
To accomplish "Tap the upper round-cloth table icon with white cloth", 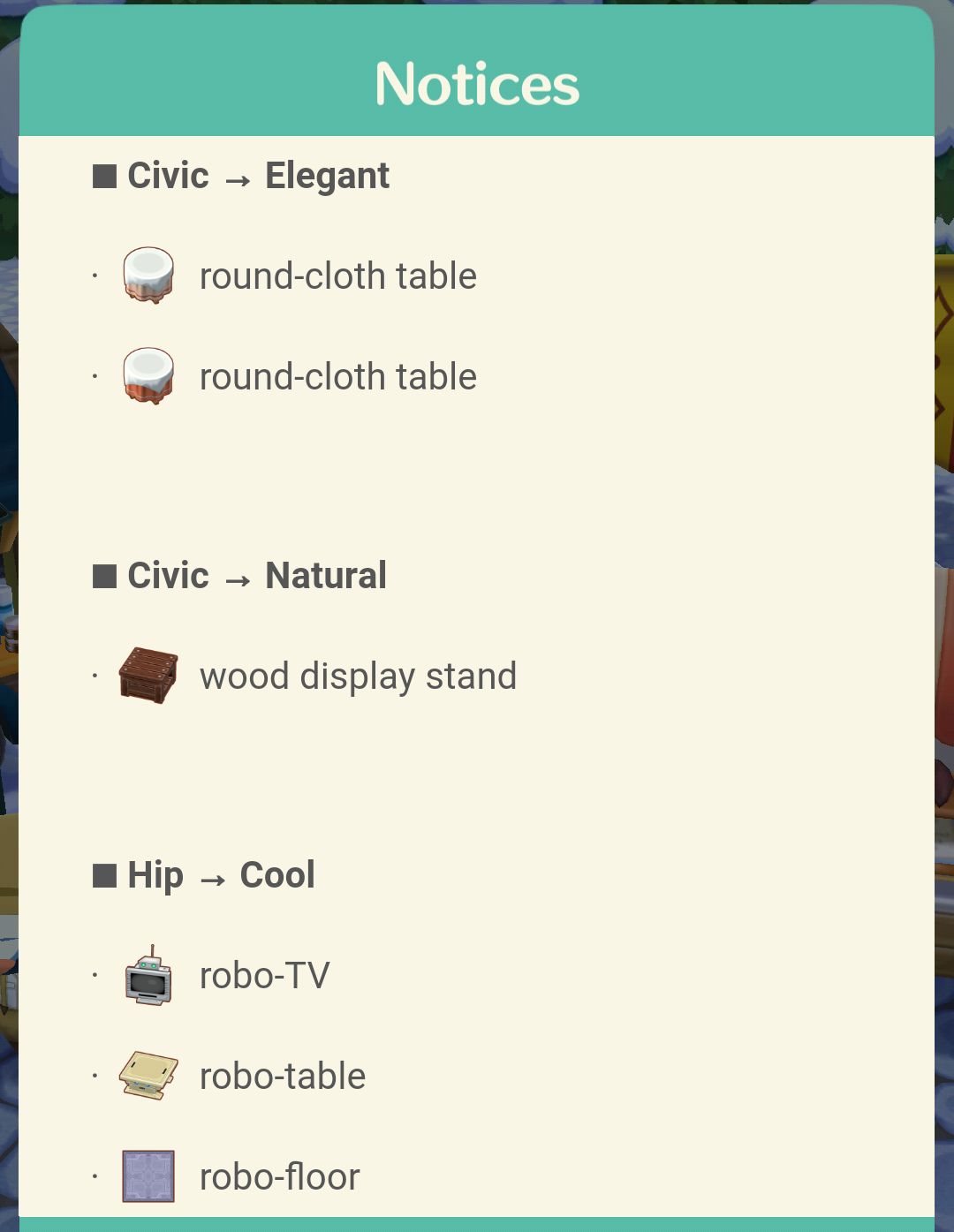I will 148,276.
